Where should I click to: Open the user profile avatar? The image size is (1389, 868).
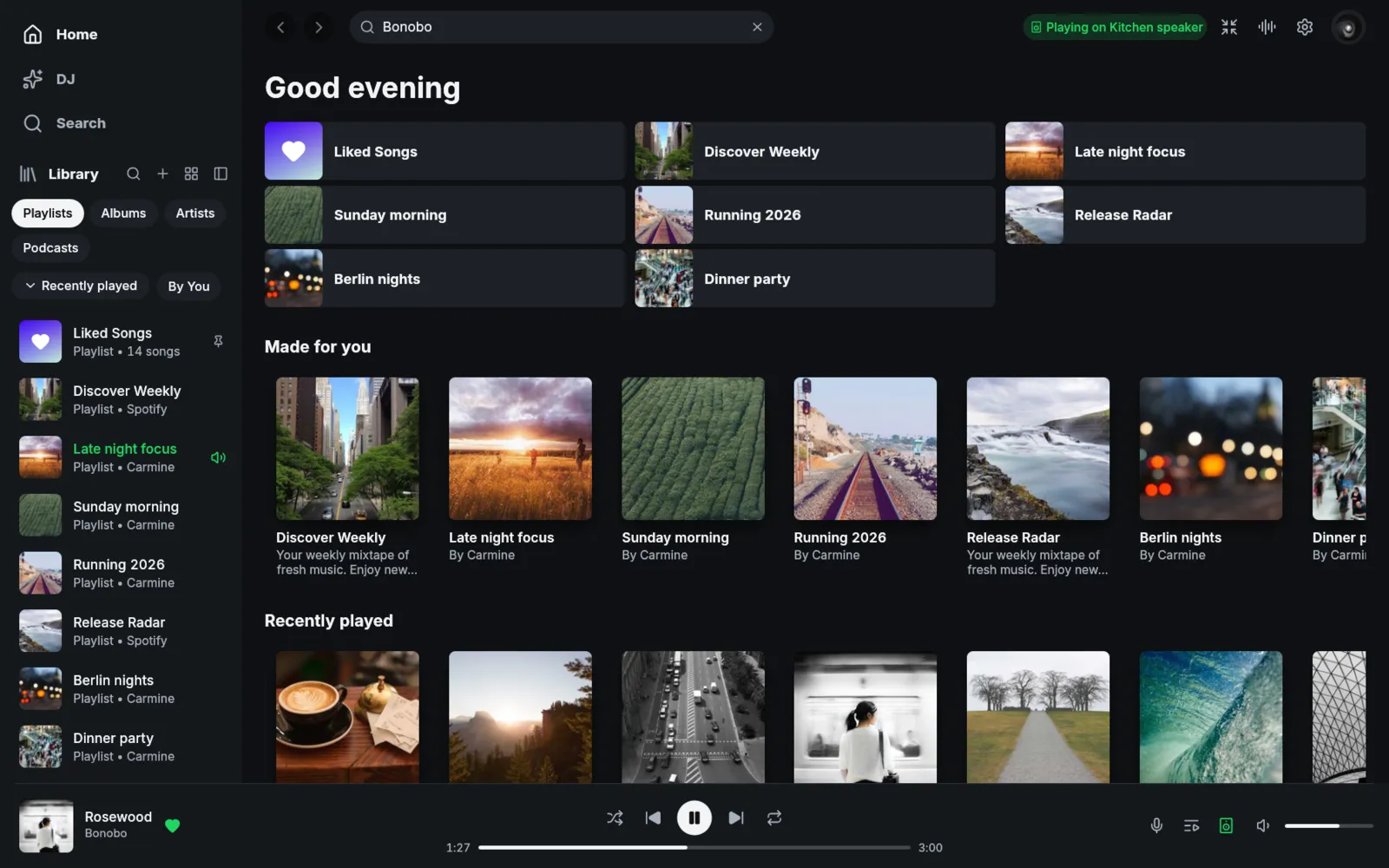click(x=1347, y=27)
